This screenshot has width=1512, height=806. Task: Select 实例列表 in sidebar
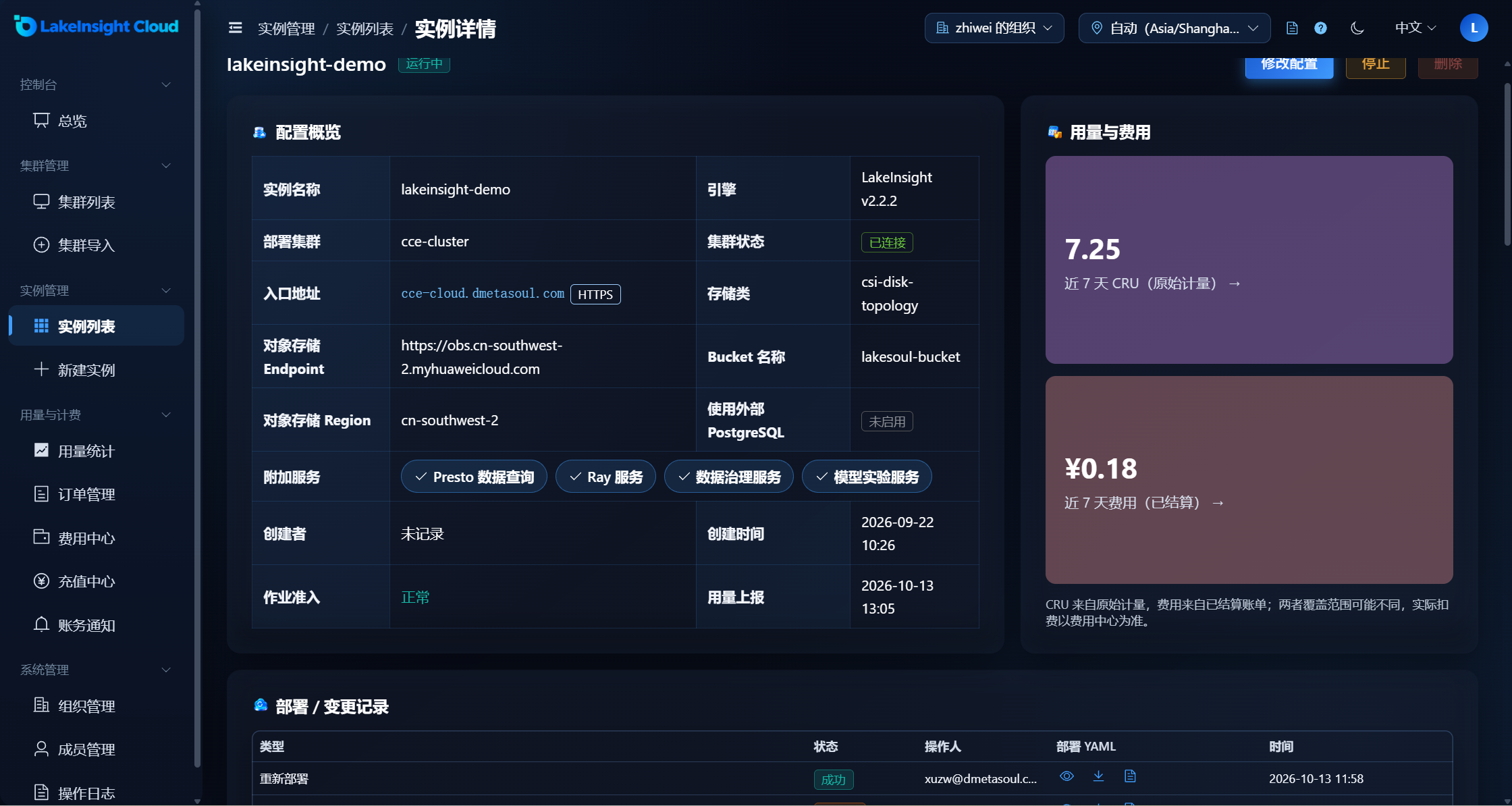pos(96,326)
